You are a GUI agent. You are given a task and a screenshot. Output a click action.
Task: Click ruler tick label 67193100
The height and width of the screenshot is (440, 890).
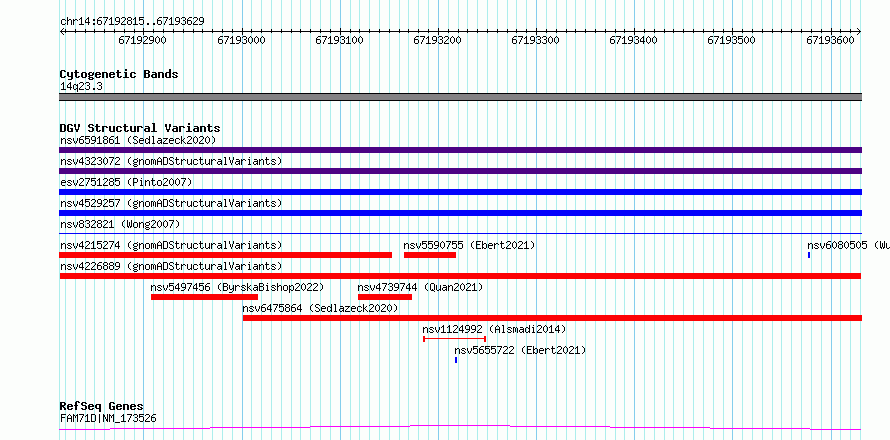pos(340,40)
